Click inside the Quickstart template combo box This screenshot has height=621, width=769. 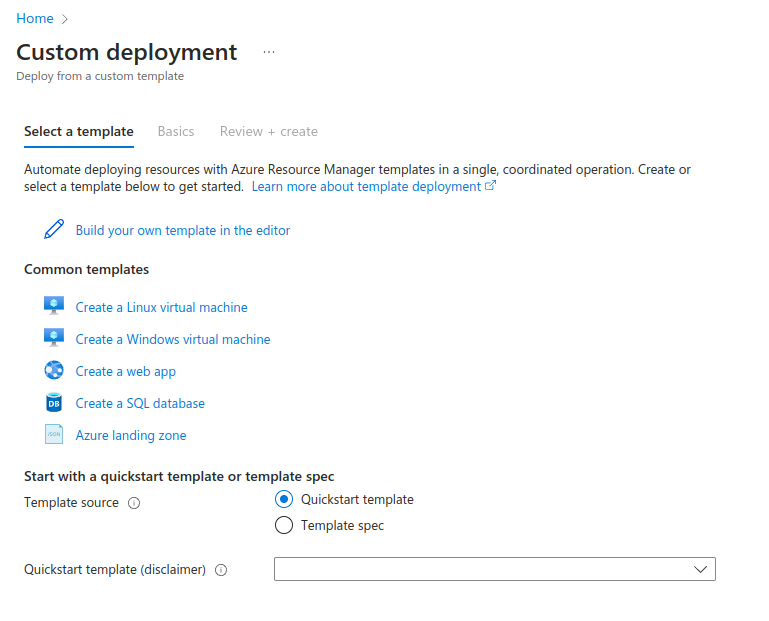coord(495,569)
